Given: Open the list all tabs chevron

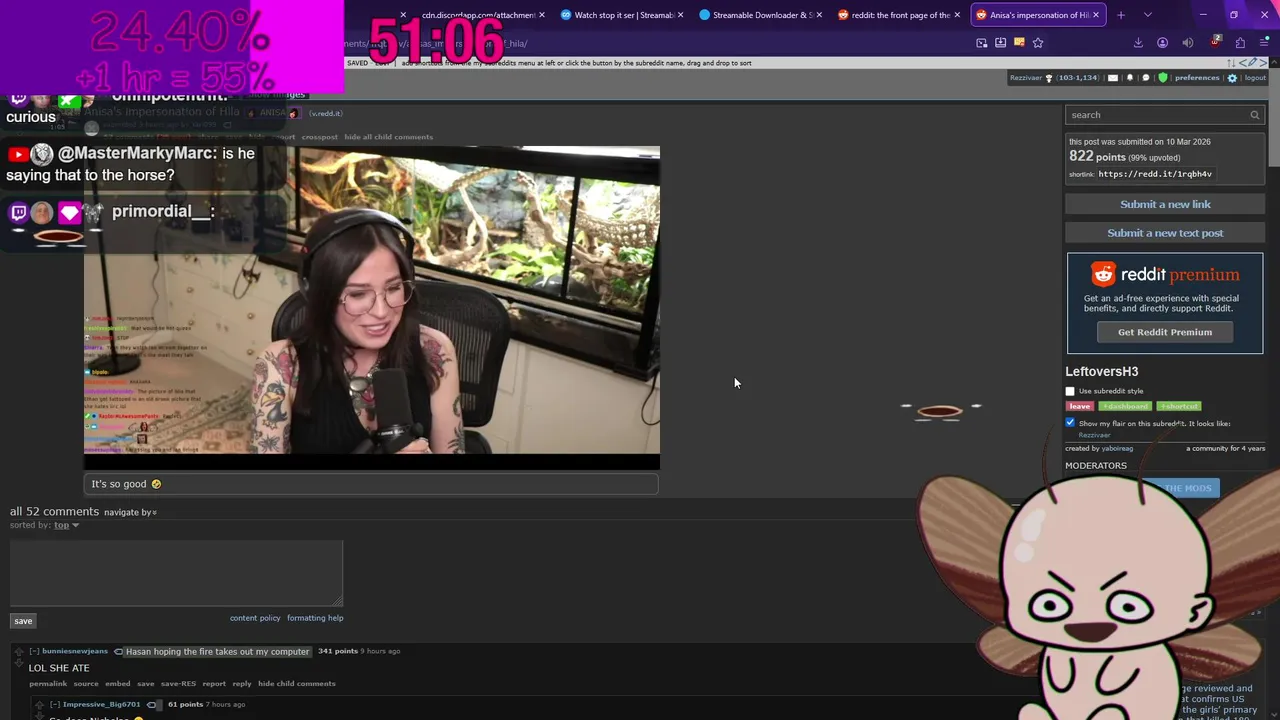Looking at the screenshot, I should [1147, 15].
